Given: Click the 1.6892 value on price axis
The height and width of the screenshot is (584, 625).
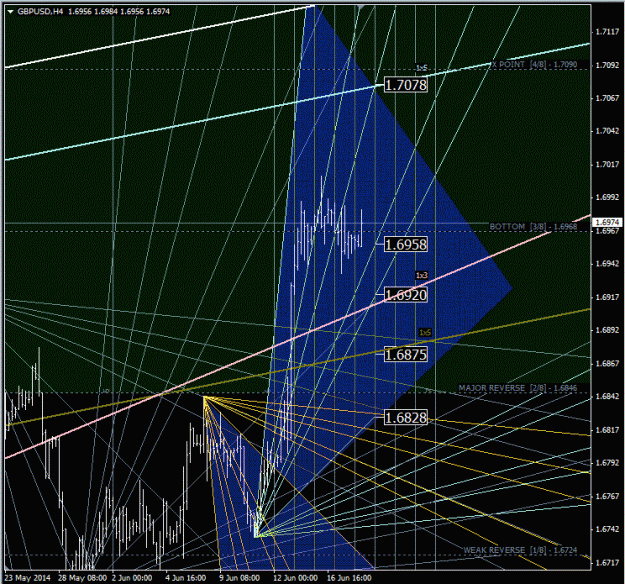Looking at the screenshot, I should tap(607, 330).
